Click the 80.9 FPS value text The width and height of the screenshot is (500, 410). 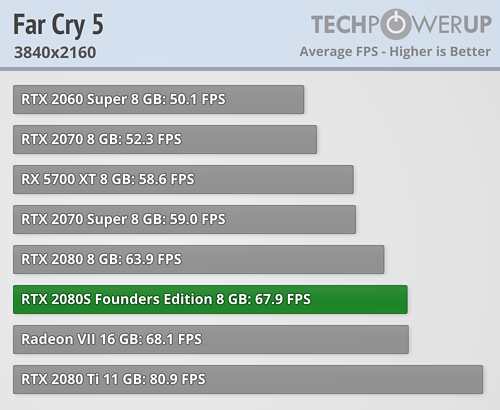pos(177,379)
